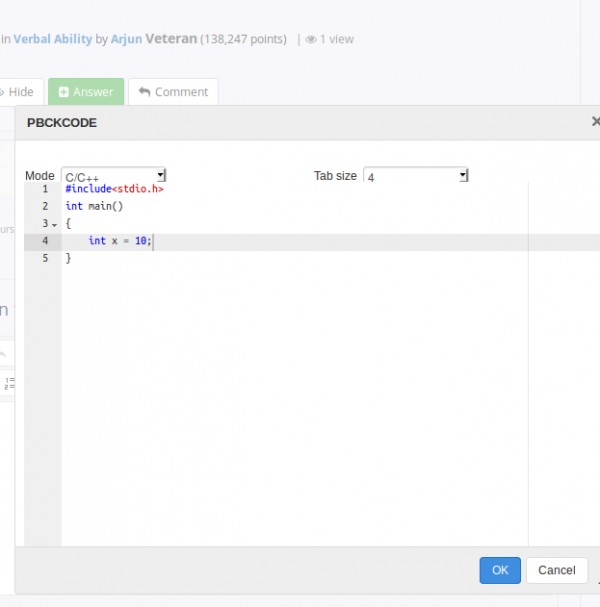Click the empty code editor area below the code
This screenshot has height=607, width=600.
click(290, 400)
